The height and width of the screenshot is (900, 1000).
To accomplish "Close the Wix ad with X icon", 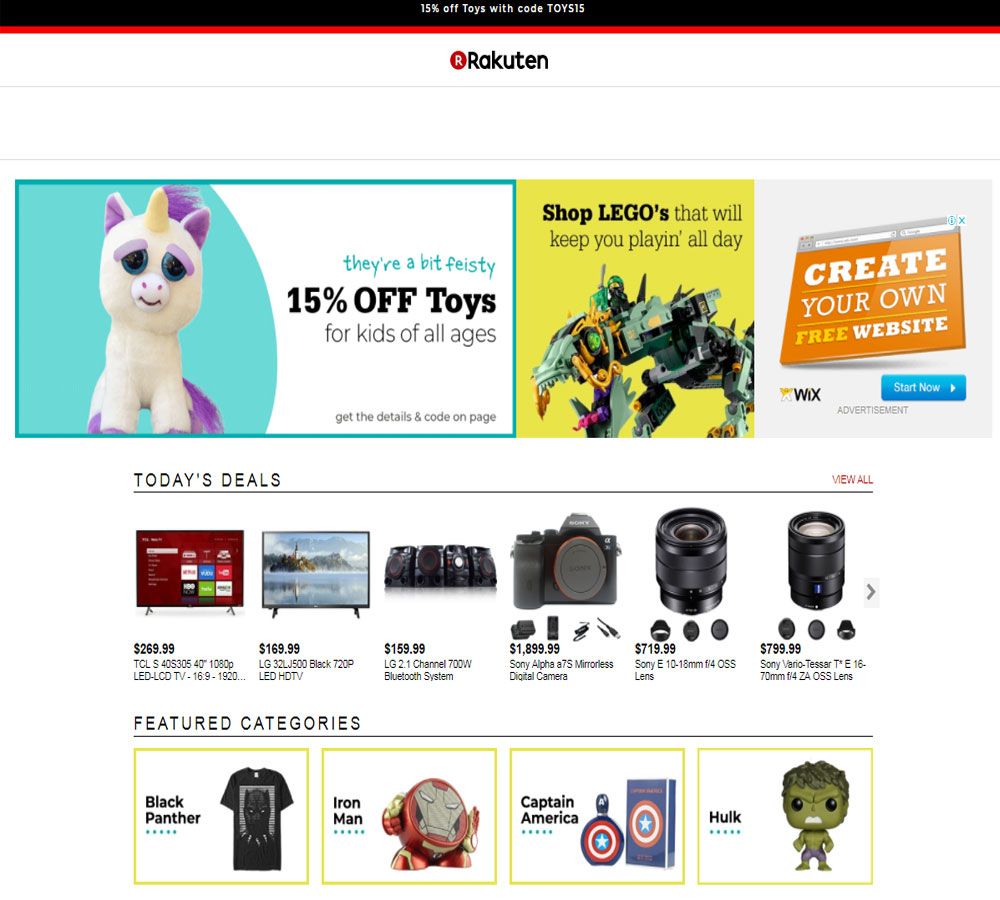I will [962, 221].
